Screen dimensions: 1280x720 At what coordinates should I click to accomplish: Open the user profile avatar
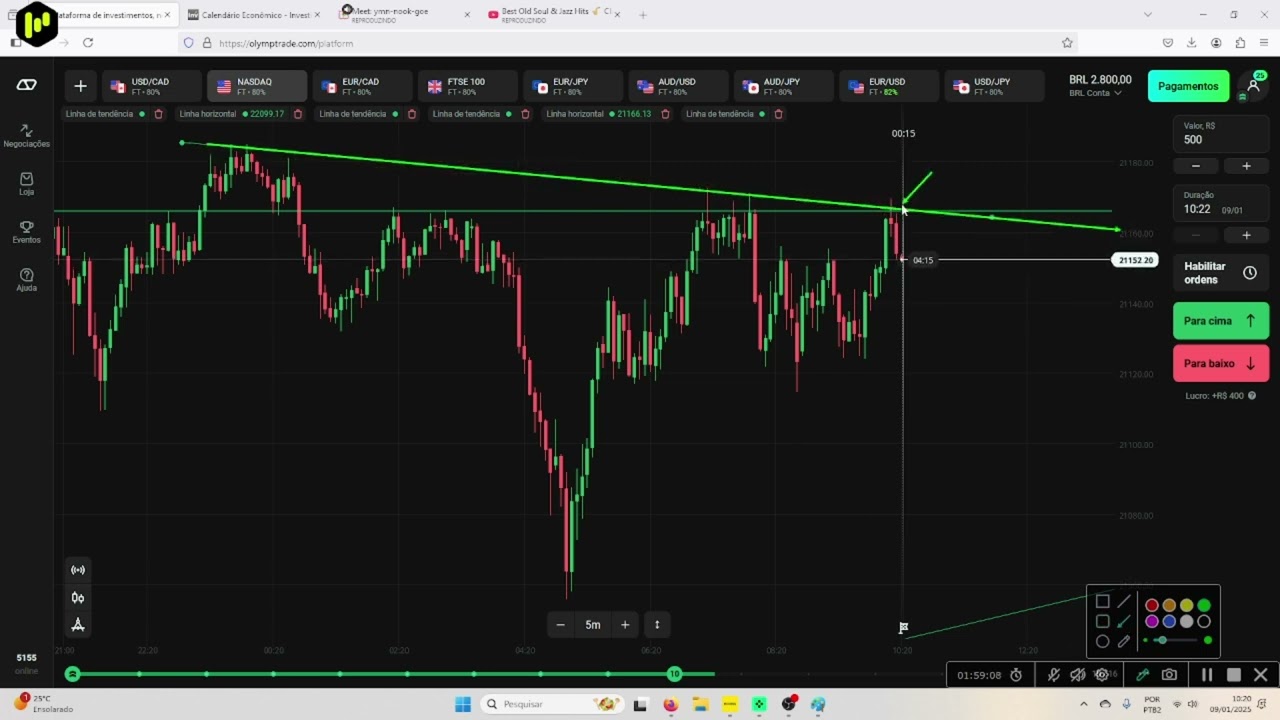click(1253, 86)
